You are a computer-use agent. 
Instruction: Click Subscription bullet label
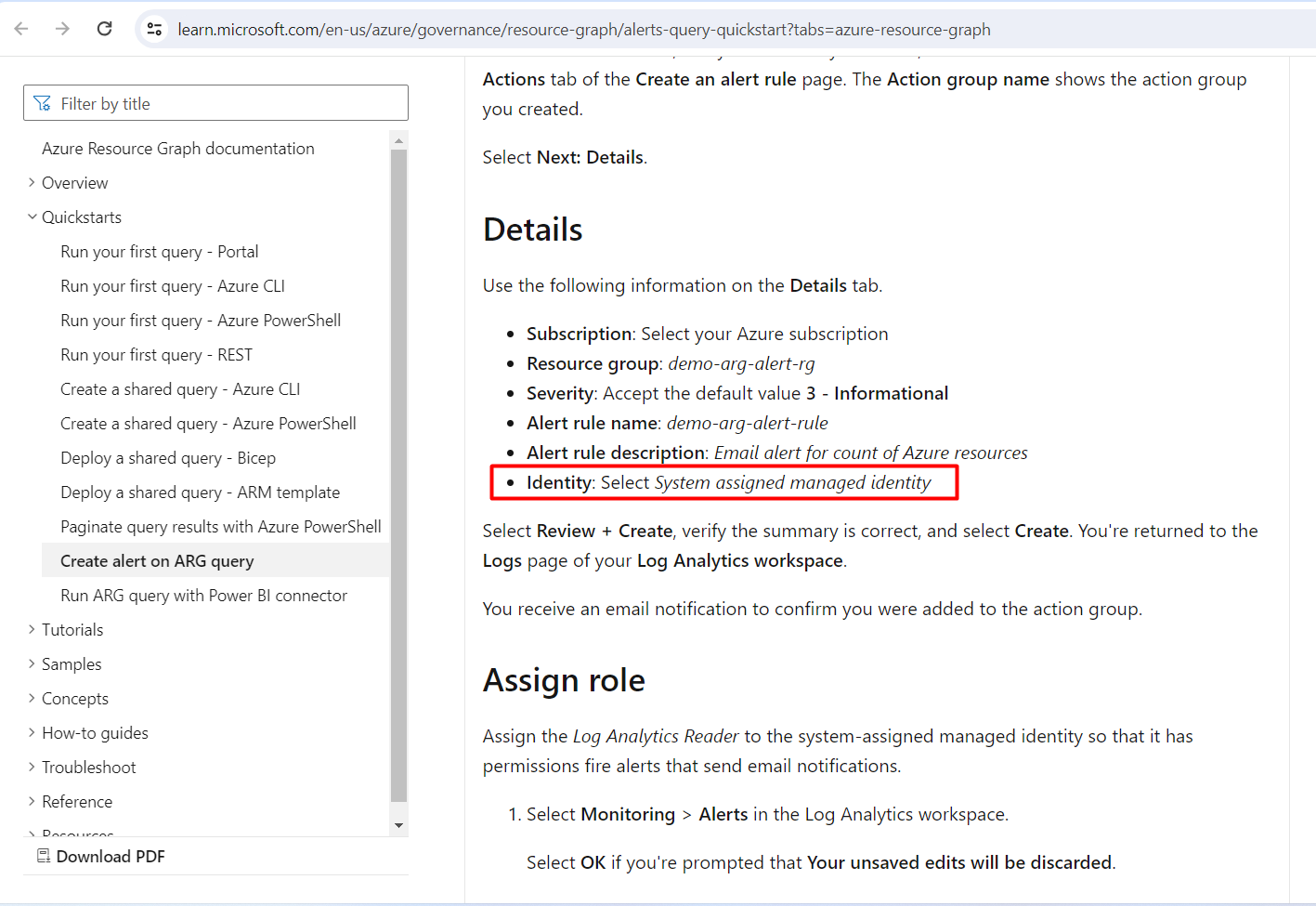tap(579, 334)
